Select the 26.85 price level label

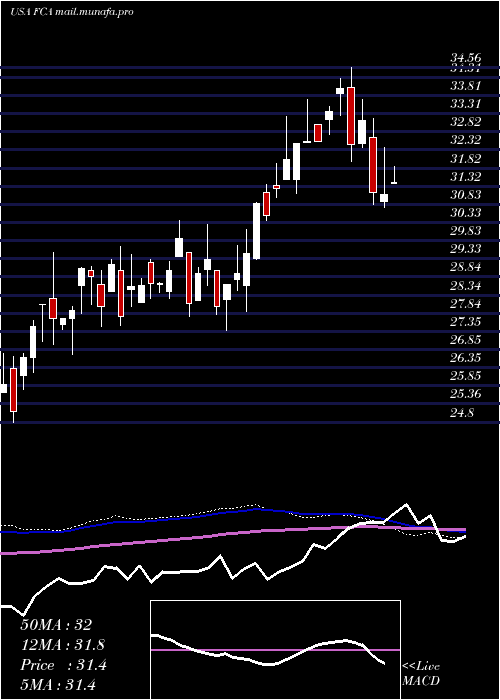[466, 340]
